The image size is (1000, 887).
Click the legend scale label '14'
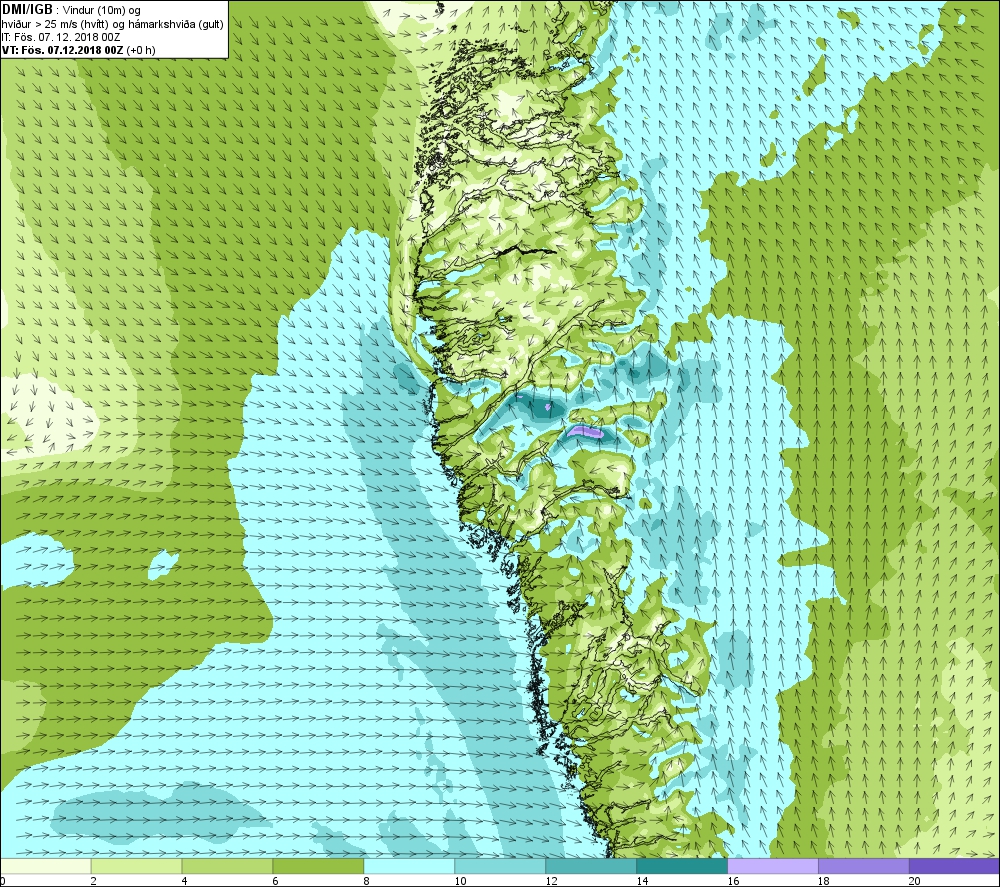(642, 881)
